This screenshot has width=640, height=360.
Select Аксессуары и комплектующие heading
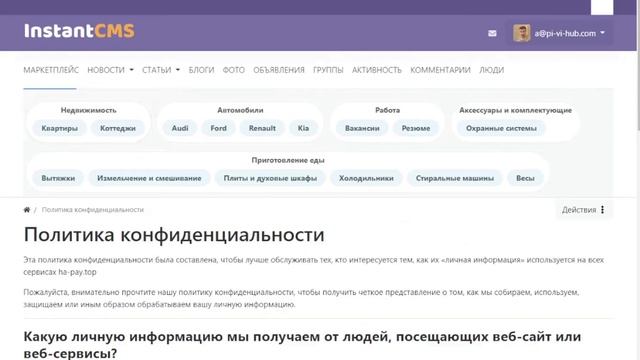[516, 110]
